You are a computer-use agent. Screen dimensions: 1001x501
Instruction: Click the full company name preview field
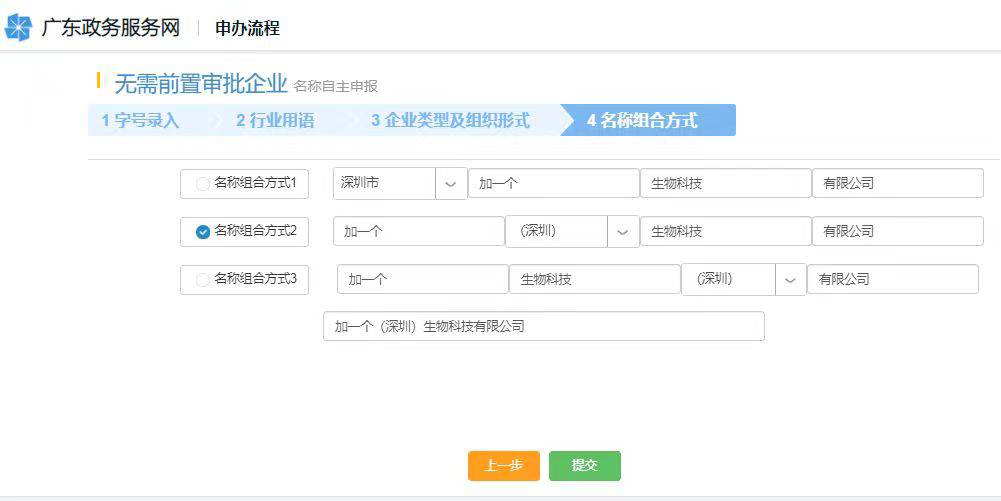click(543, 327)
